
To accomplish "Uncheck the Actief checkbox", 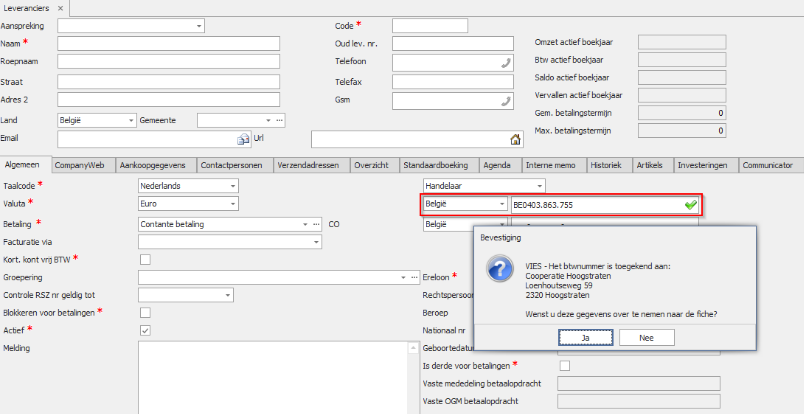I will click(x=146, y=330).
